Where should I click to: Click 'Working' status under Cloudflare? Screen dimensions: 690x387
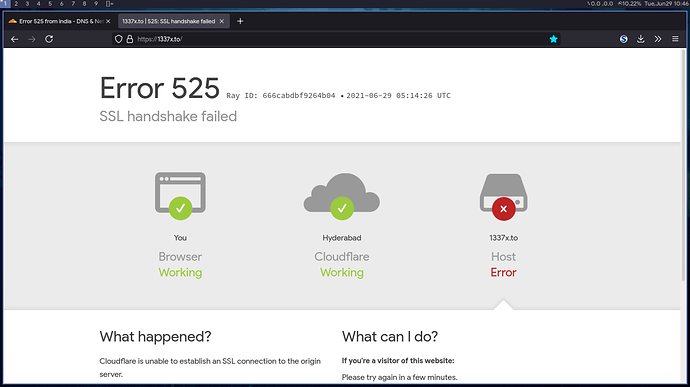pyautogui.click(x=342, y=273)
